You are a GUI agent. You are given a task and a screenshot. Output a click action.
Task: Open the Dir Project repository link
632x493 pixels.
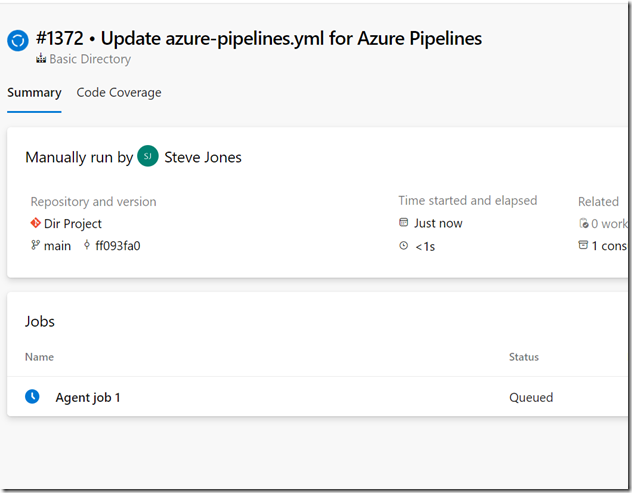[73, 224]
